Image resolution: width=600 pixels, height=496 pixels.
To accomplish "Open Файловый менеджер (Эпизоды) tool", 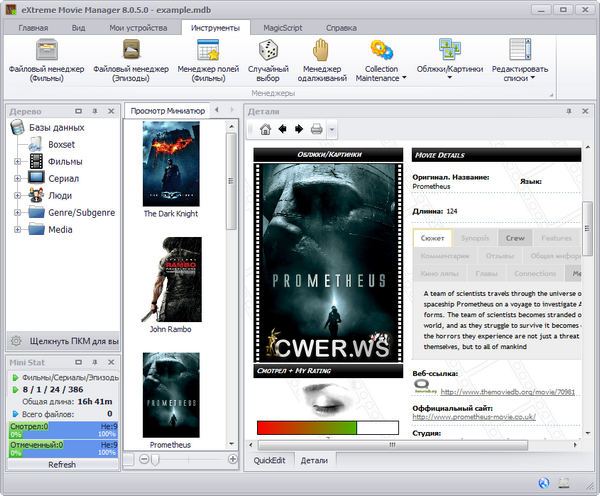I will [x=131, y=60].
